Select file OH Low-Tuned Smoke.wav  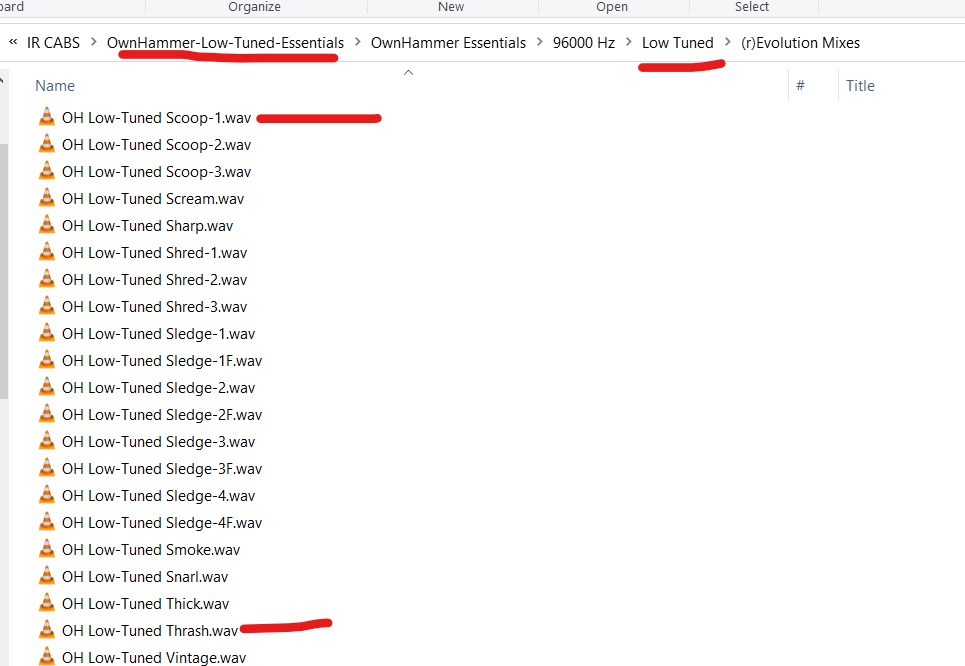coord(151,550)
